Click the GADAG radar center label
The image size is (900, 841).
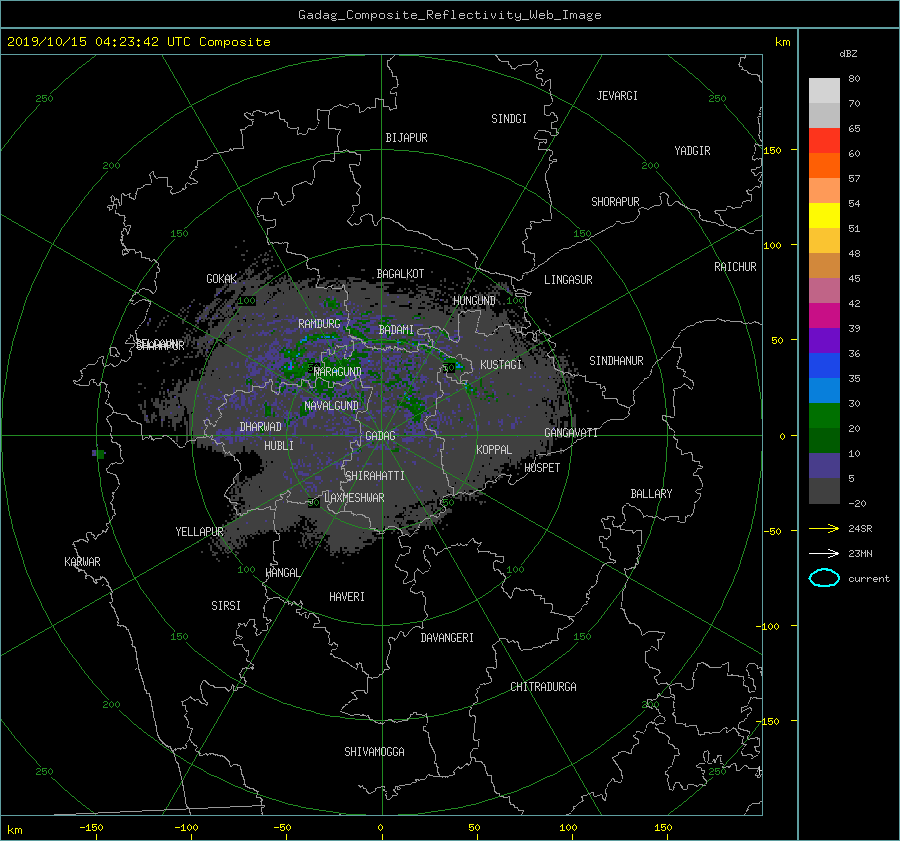pos(381,436)
